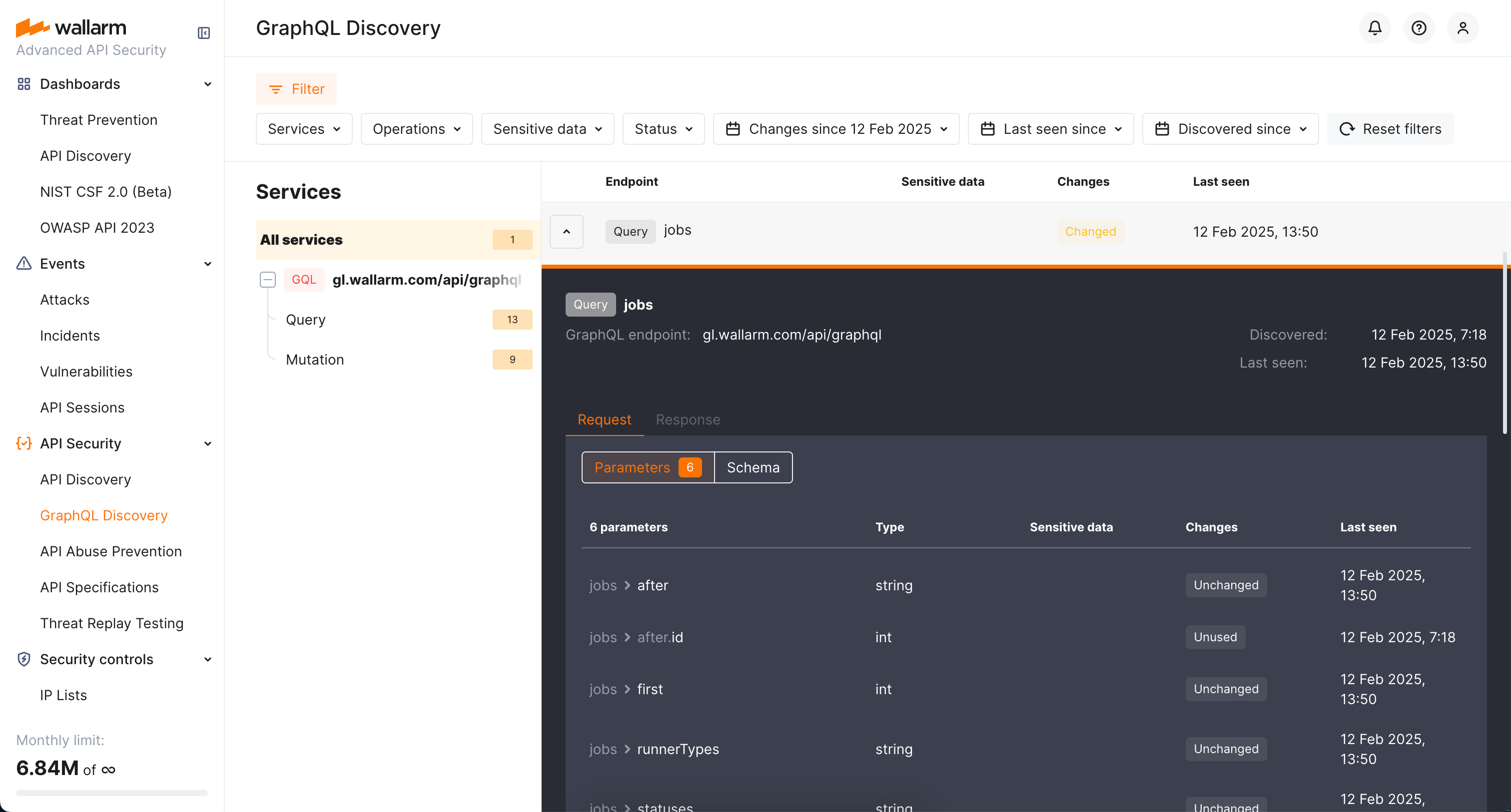Switch to the Response tab
1511x812 pixels.
click(x=688, y=420)
